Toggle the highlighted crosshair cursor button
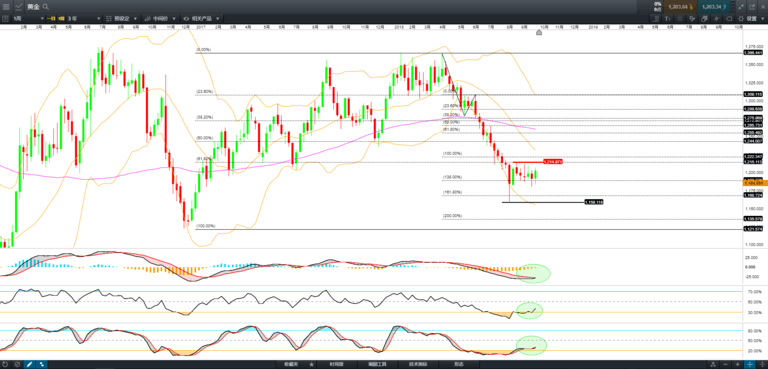Image resolution: width=768 pixels, height=369 pixels. pos(750,365)
